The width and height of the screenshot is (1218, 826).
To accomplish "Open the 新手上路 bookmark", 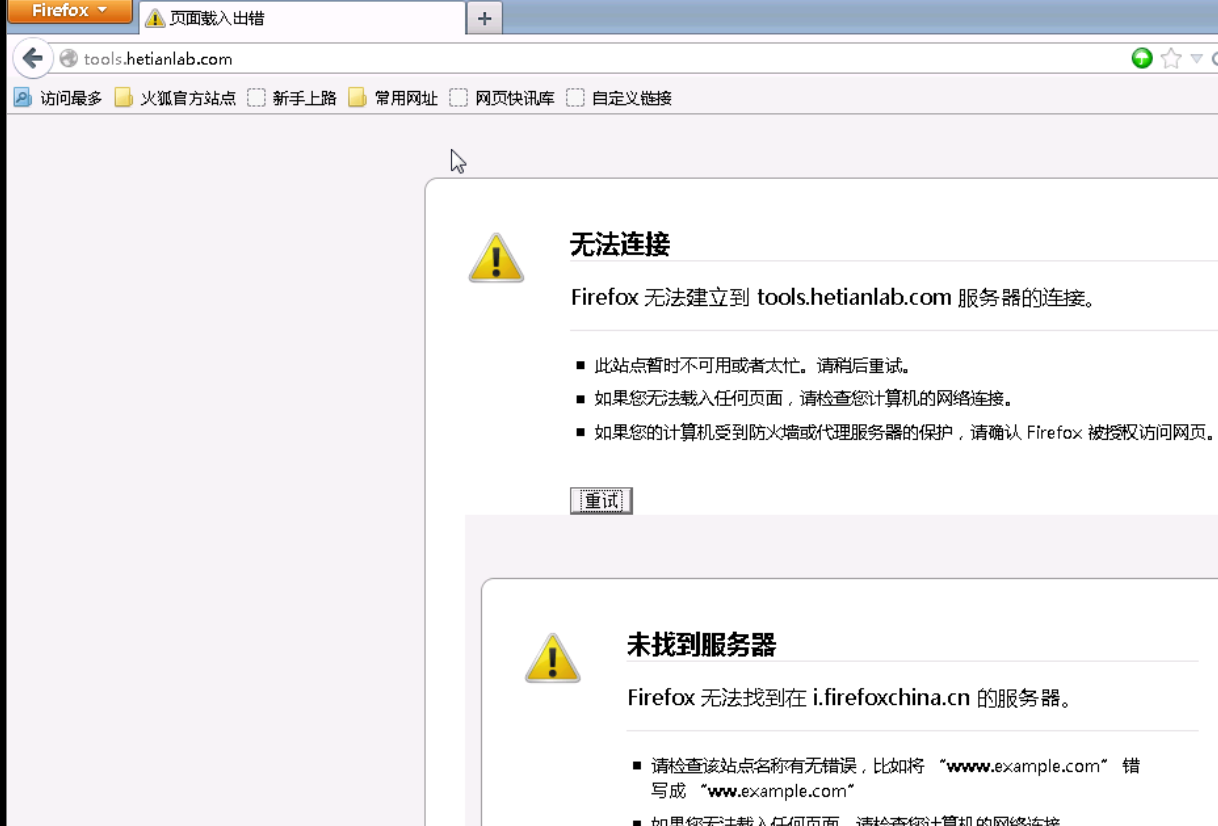I will [x=292, y=98].
